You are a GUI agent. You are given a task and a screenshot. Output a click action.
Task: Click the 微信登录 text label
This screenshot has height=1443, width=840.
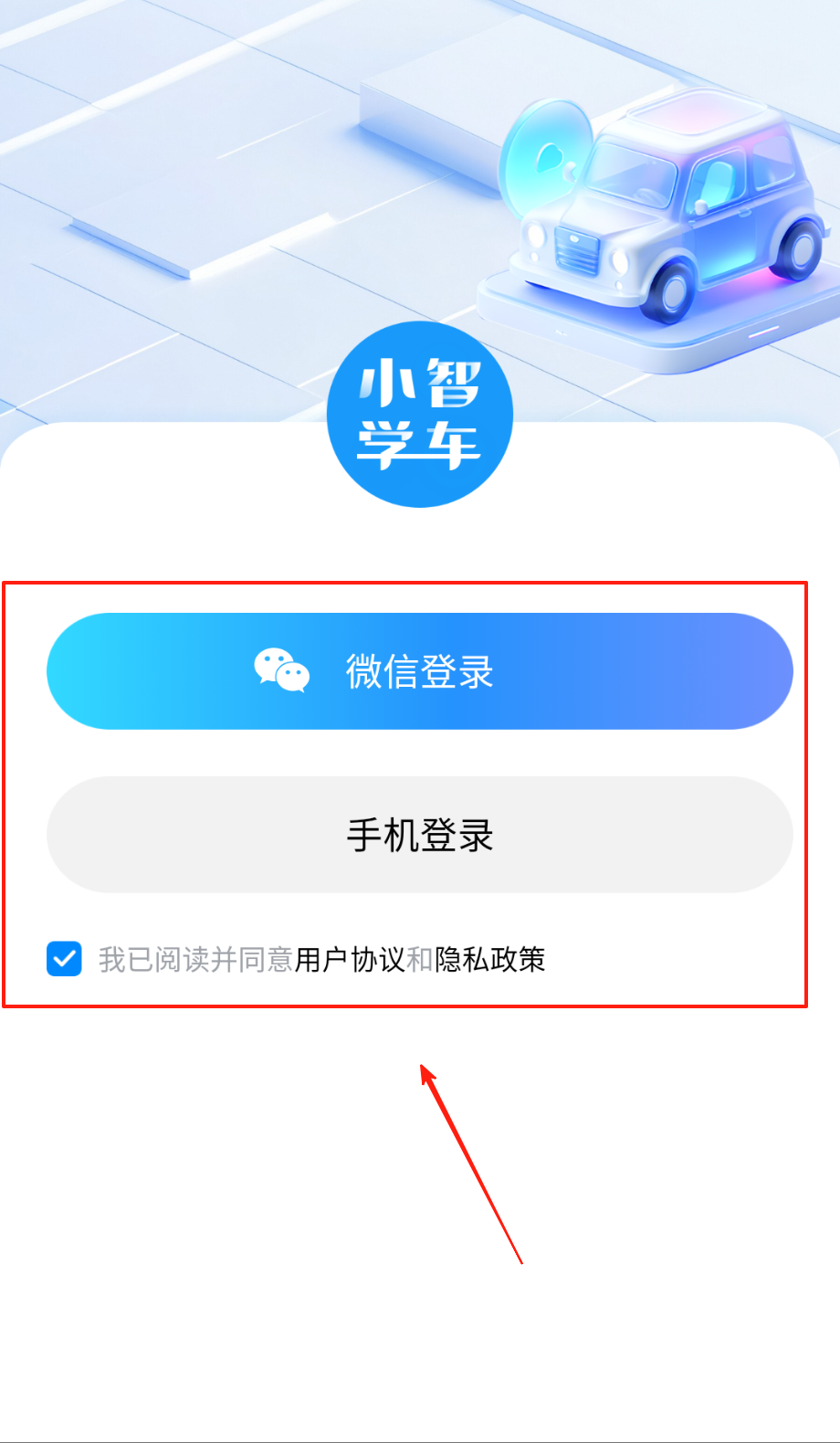point(420,672)
